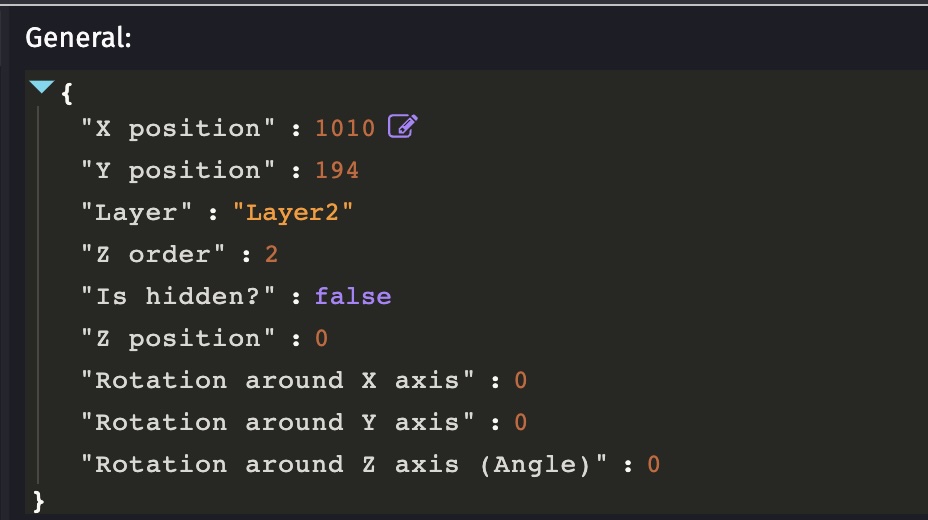This screenshot has height=520, width=928.
Task: Click the "Z order" key label
Action: click(153, 254)
